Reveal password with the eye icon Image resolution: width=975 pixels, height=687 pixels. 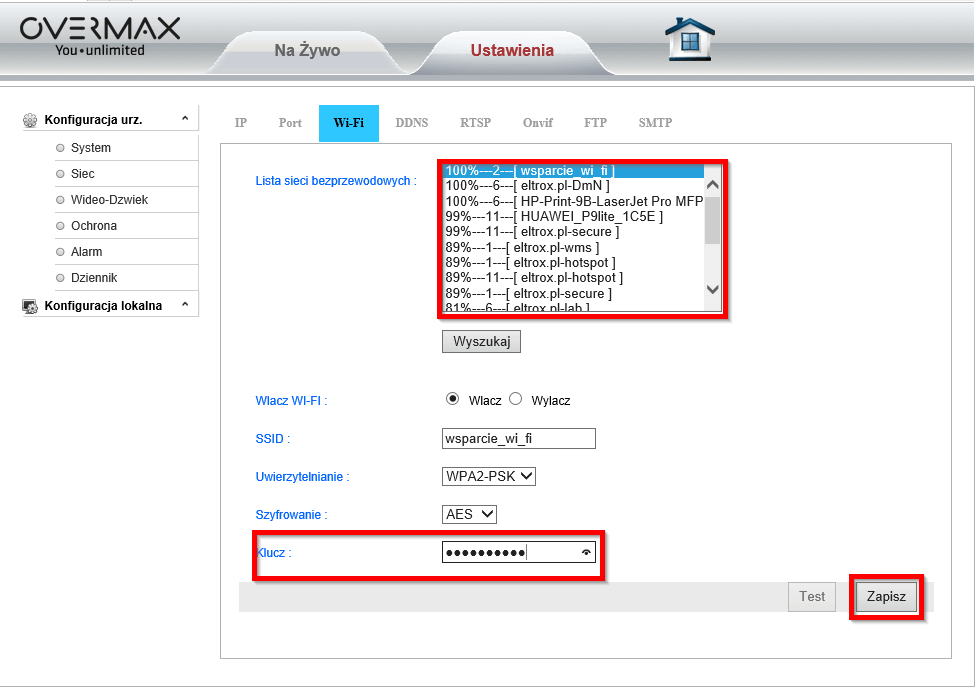pos(586,552)
